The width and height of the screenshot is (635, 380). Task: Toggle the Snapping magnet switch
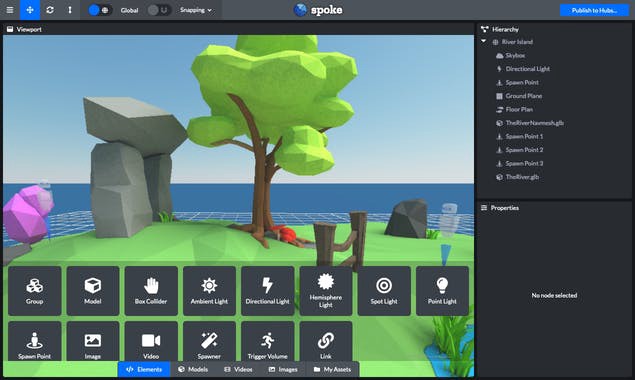[x=158, y=10]
